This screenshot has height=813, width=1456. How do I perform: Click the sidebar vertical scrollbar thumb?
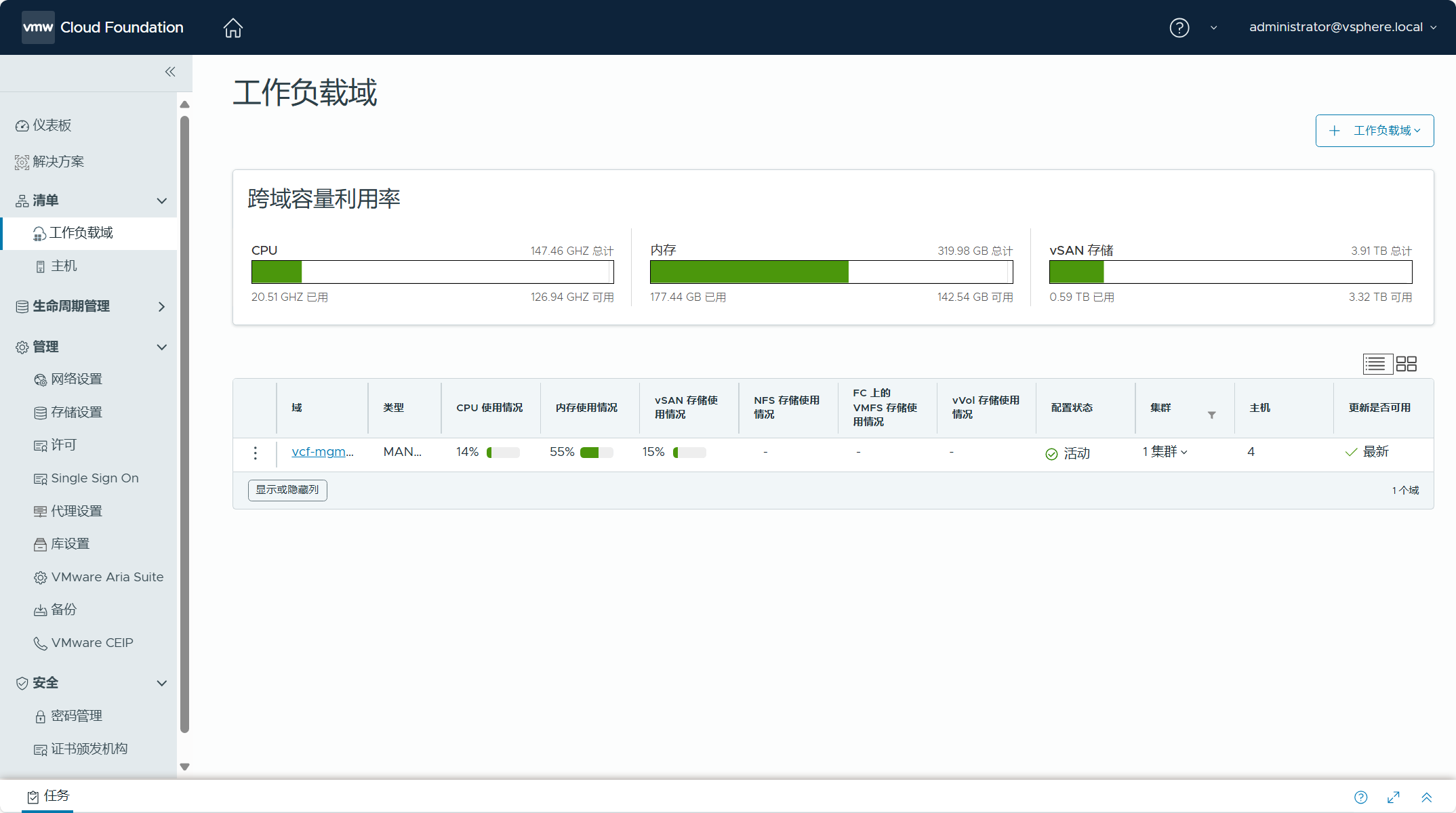pos(184,424)
